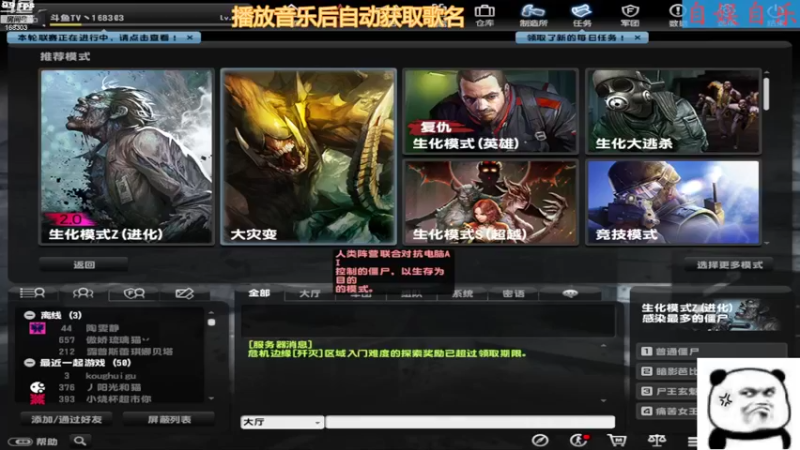The image size is (800, 450).
Task: Click the 暗影 ranking entry numbered 2
Action: (669, 371)
